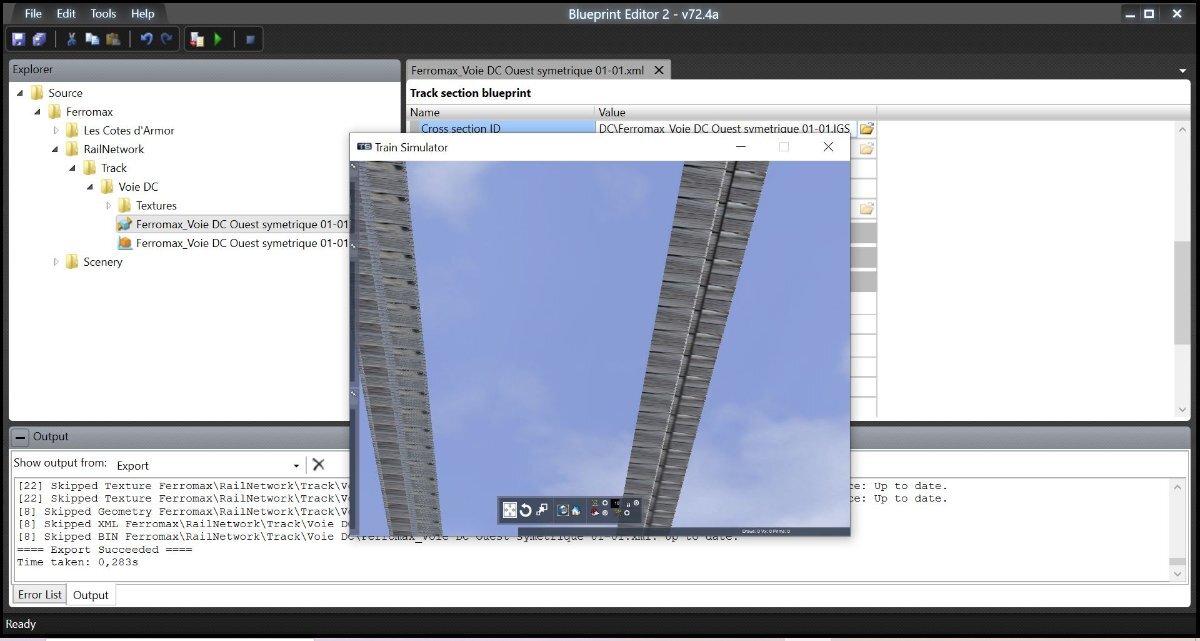This screenshot has width=1200, height=641.
Task: Clear the Output panel with the X
Action: click(x=318, y=464)
